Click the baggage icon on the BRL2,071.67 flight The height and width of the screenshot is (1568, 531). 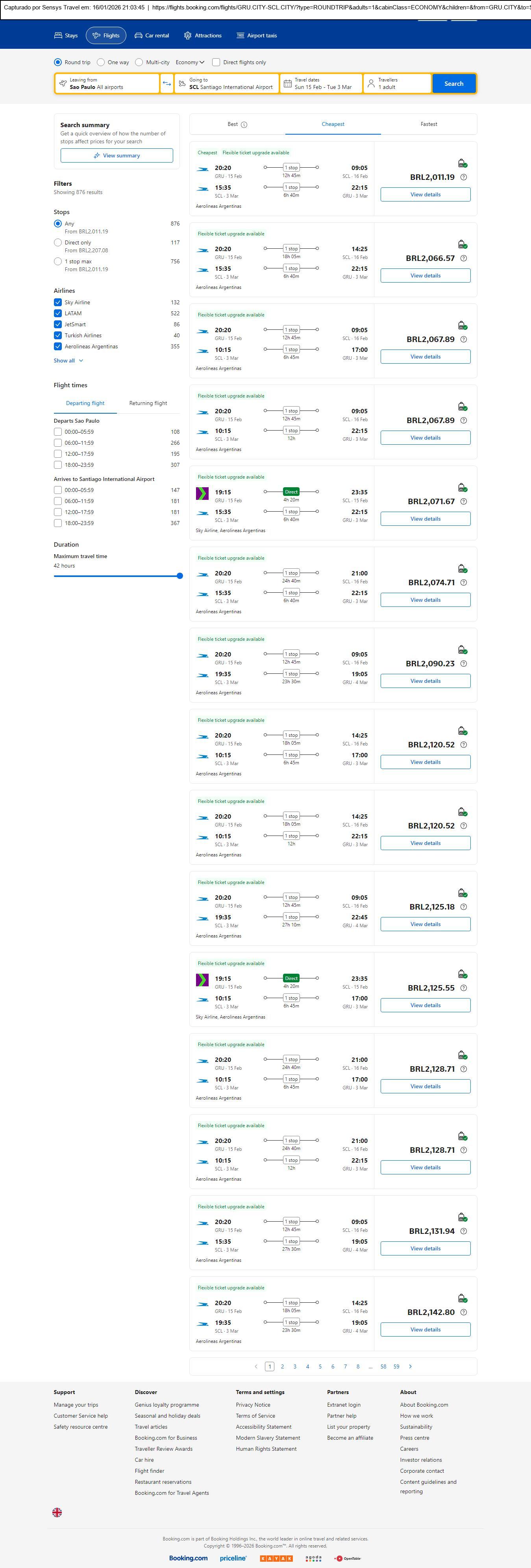pyautogui.click(x=462, y=488)
